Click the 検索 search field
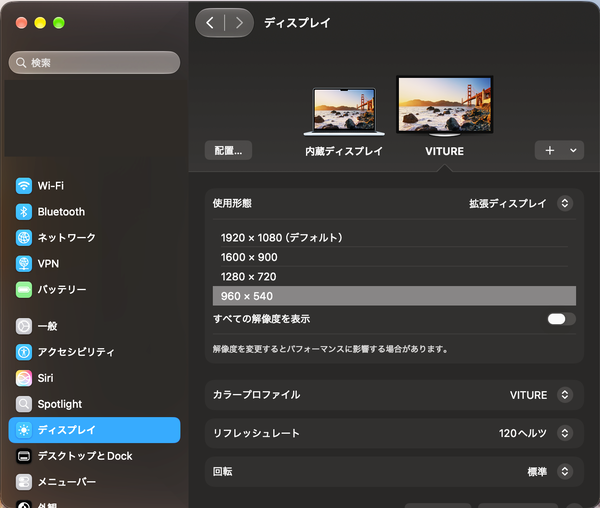Viewport: 600px width, 508px height. click(x=94, y=63)
